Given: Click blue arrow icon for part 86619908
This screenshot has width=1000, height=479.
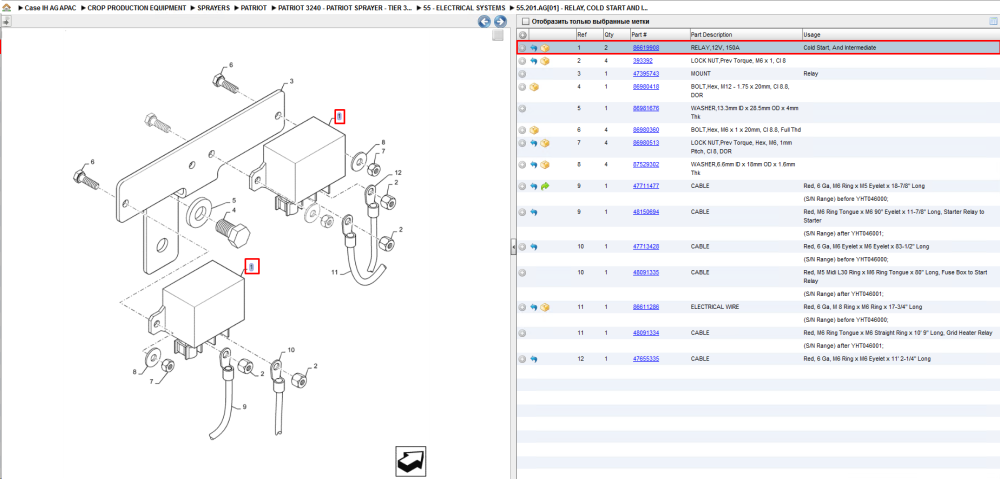Looking at the screenshot, I should click(x=534, y=48).
